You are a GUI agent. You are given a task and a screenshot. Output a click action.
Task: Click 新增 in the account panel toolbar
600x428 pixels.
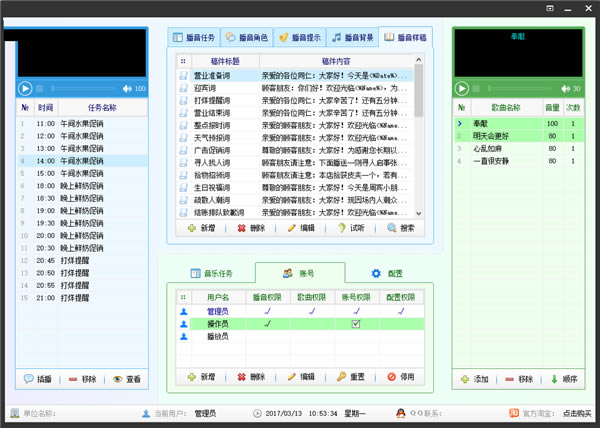[x=201, y=377]
